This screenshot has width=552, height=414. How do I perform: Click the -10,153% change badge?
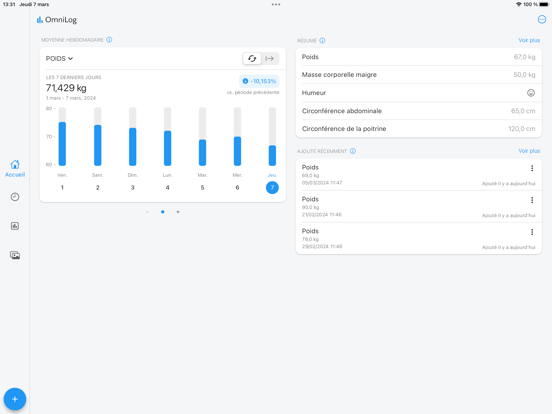[x=259, y=81]
